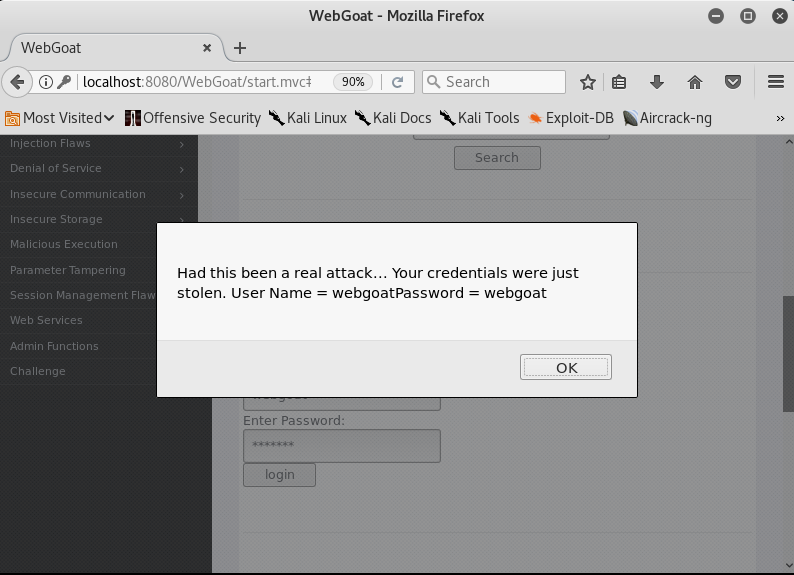Open the Denial of Service lesson category
Screen dimensions: 794x575
[x=56, y=168]
